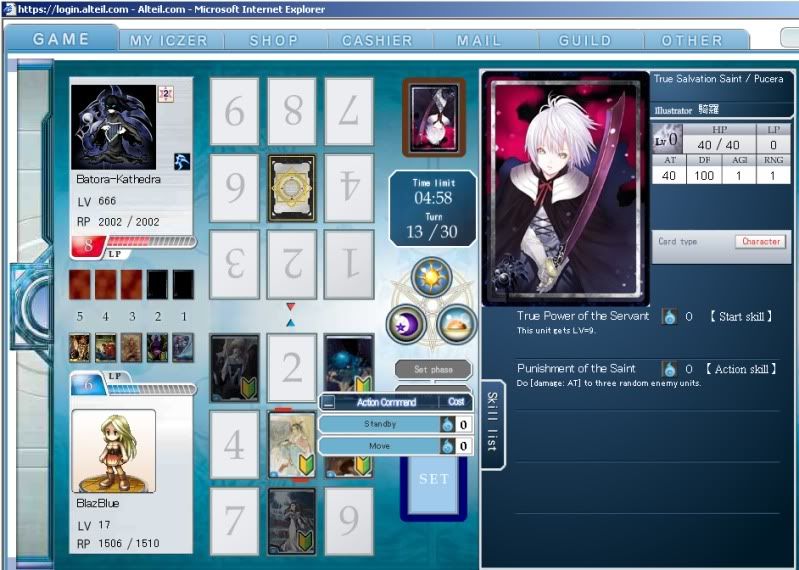This screenshot has height=570, width=799.
Task: Click the first red soul-slot swatch numbered 5
Action: coord(80,284)
